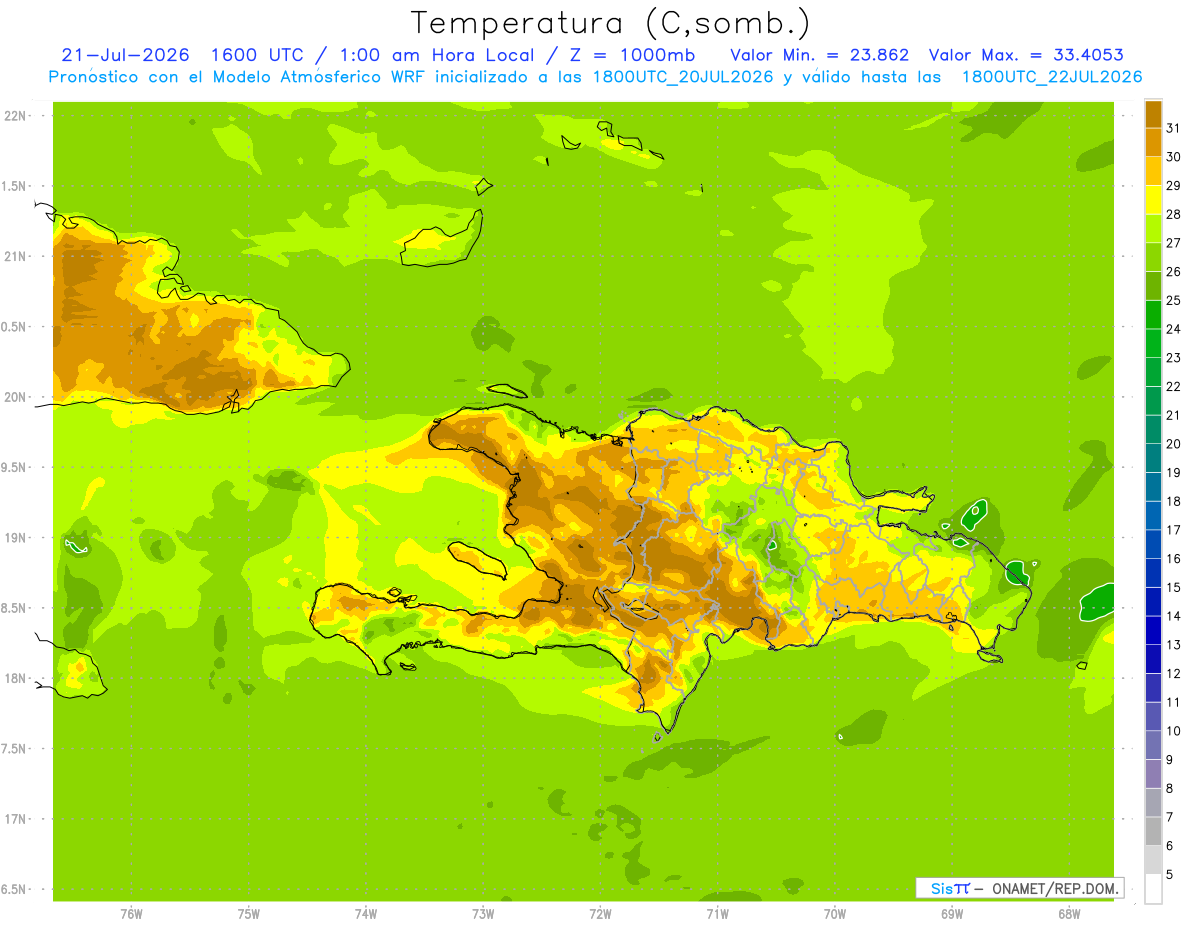Click the "75W" longitude label
Screen dimensions: 1200x927
point(249,913)
